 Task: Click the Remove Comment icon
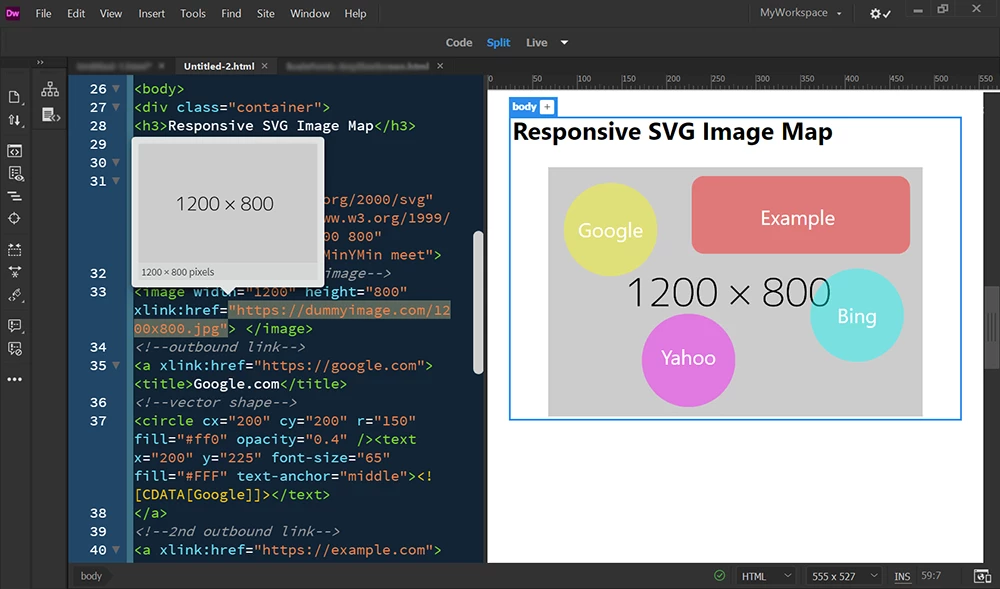click(14, 349)
